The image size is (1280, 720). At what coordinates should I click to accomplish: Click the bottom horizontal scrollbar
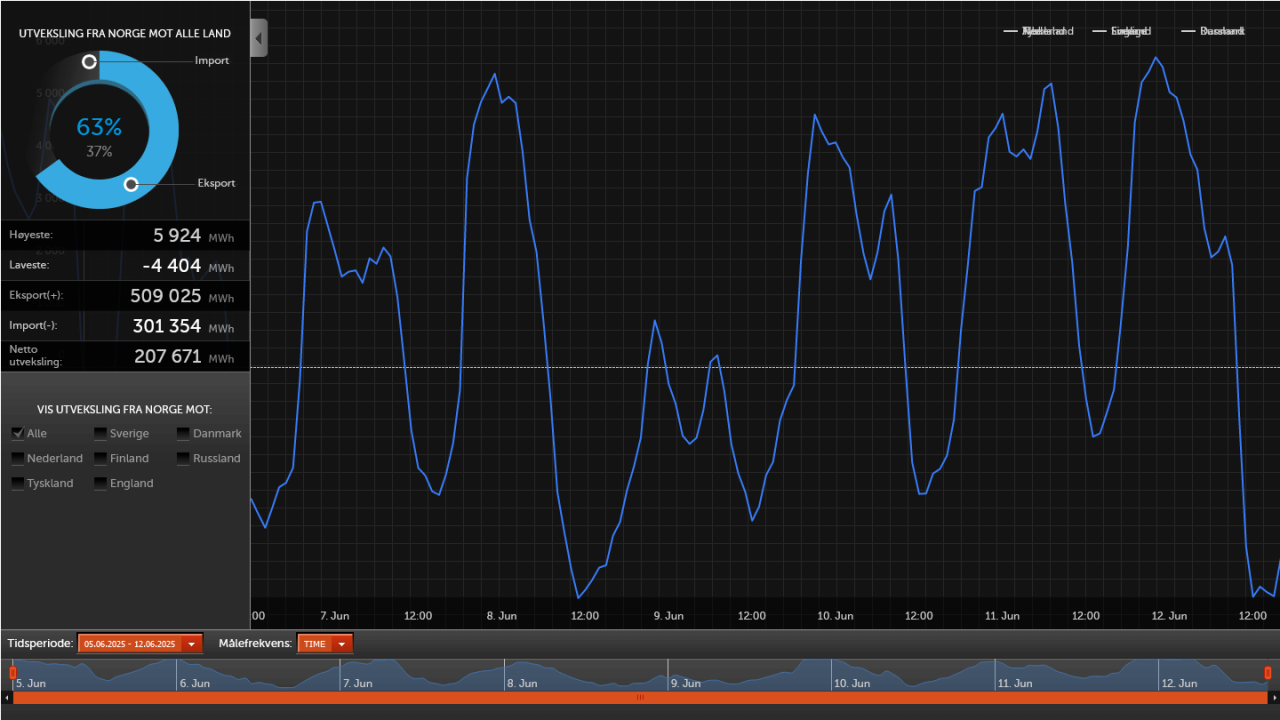click(640, 698)
